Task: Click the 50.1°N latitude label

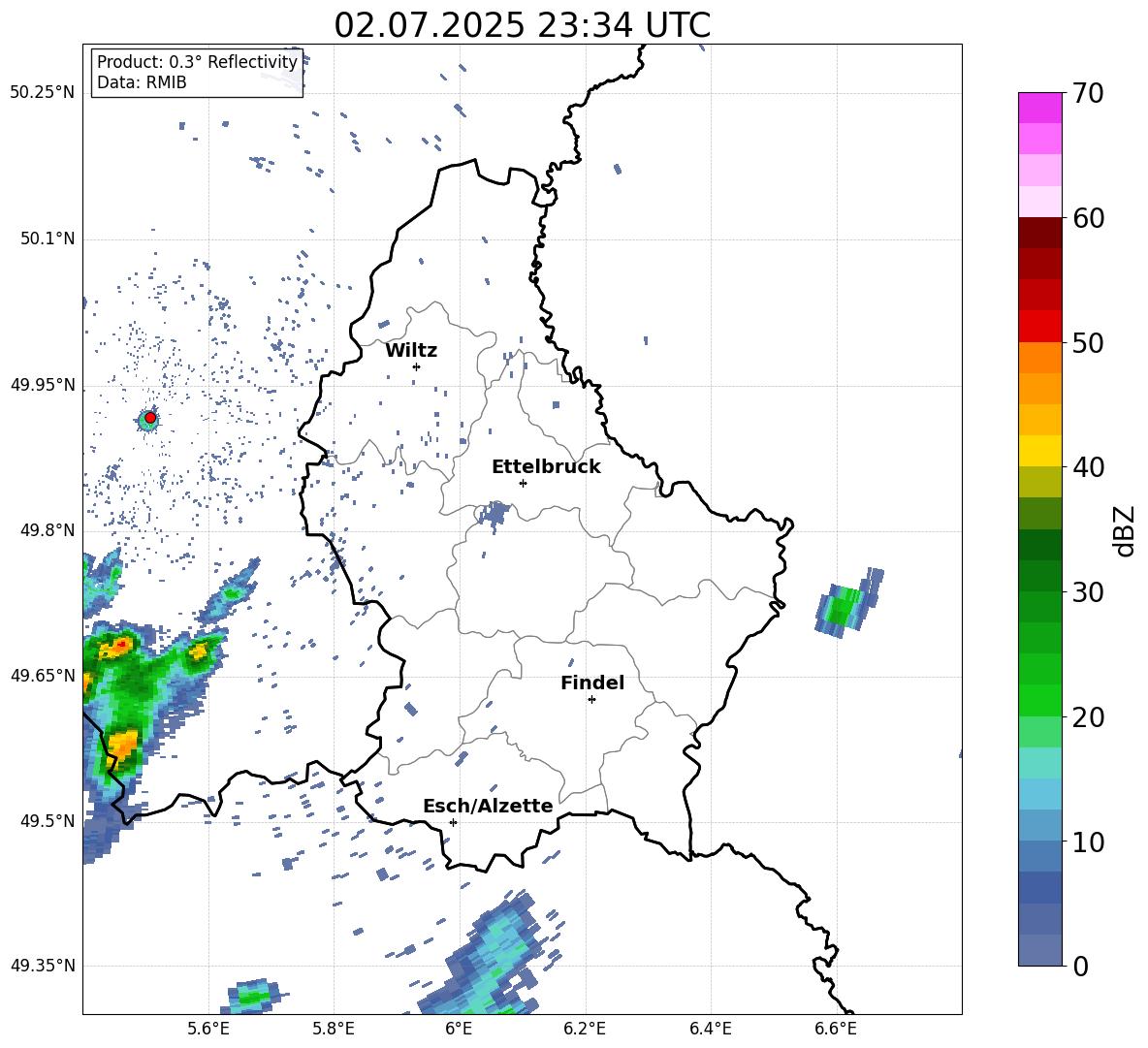Action: (x=47, y=238)
